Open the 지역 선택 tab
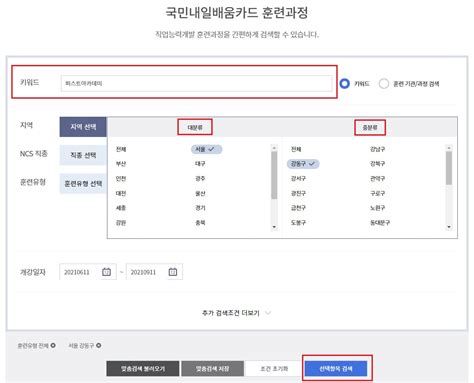This screenshot has height=383, width=474. pos(83,127)
